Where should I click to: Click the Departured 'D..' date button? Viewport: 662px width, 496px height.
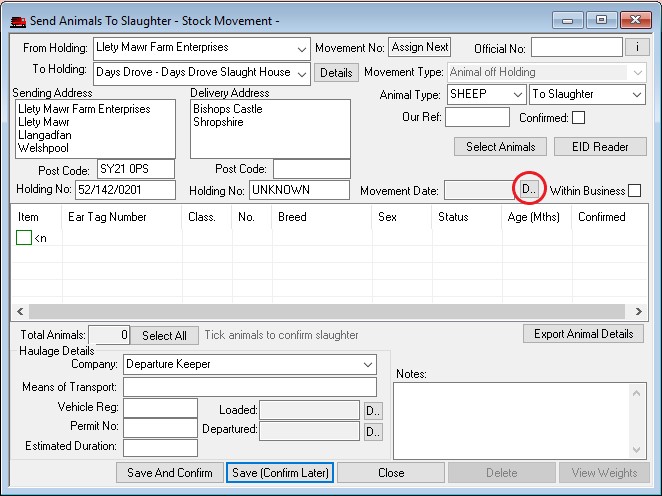pyautogui.click(x=372, y=431)
